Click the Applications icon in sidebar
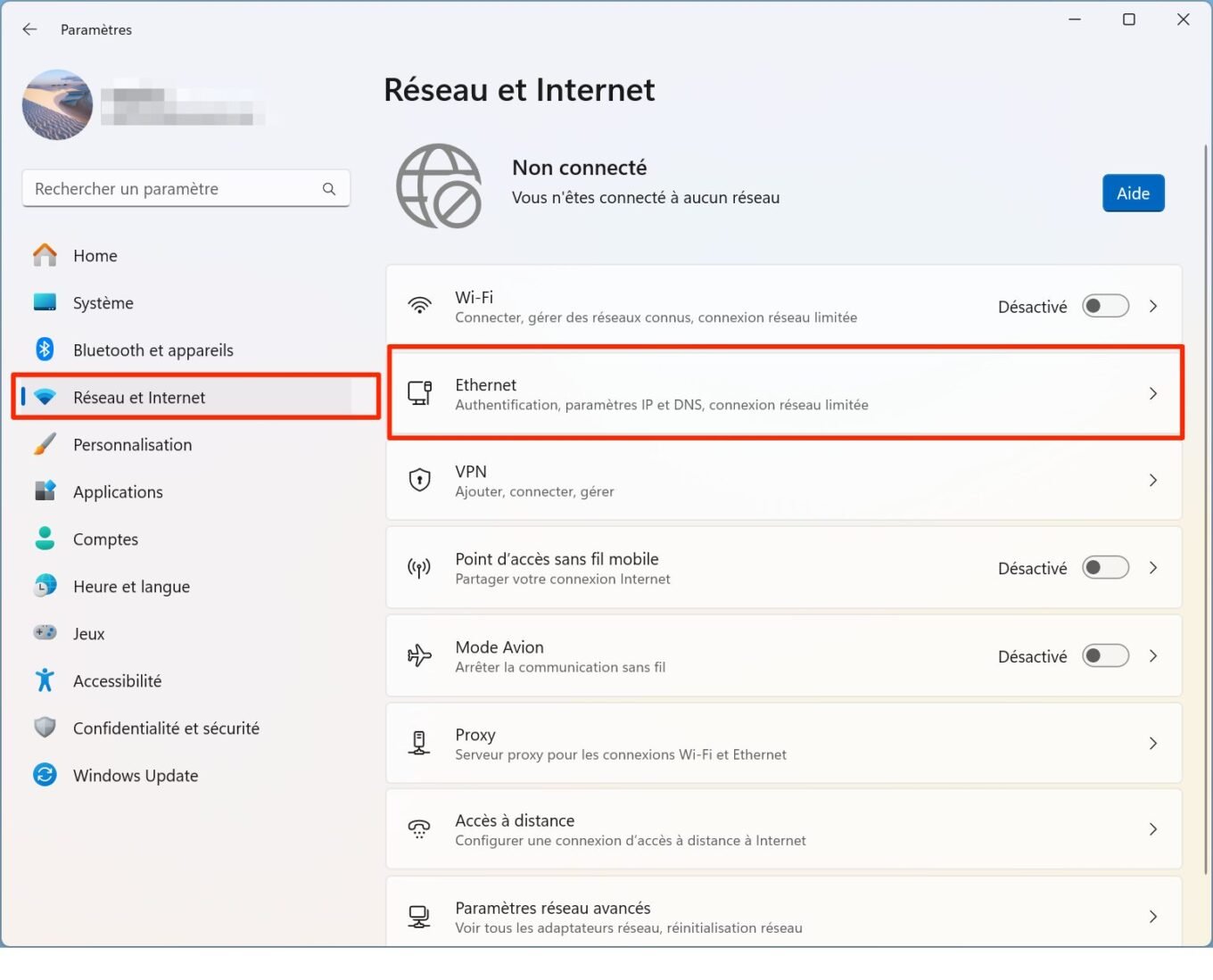The width and height of the screenshot is (1213, 980). click(x=45, y=491)
